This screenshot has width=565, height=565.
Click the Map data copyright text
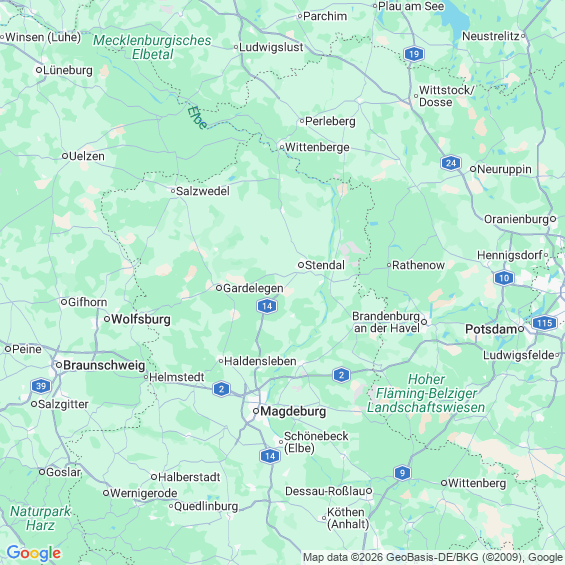(433, 557)
